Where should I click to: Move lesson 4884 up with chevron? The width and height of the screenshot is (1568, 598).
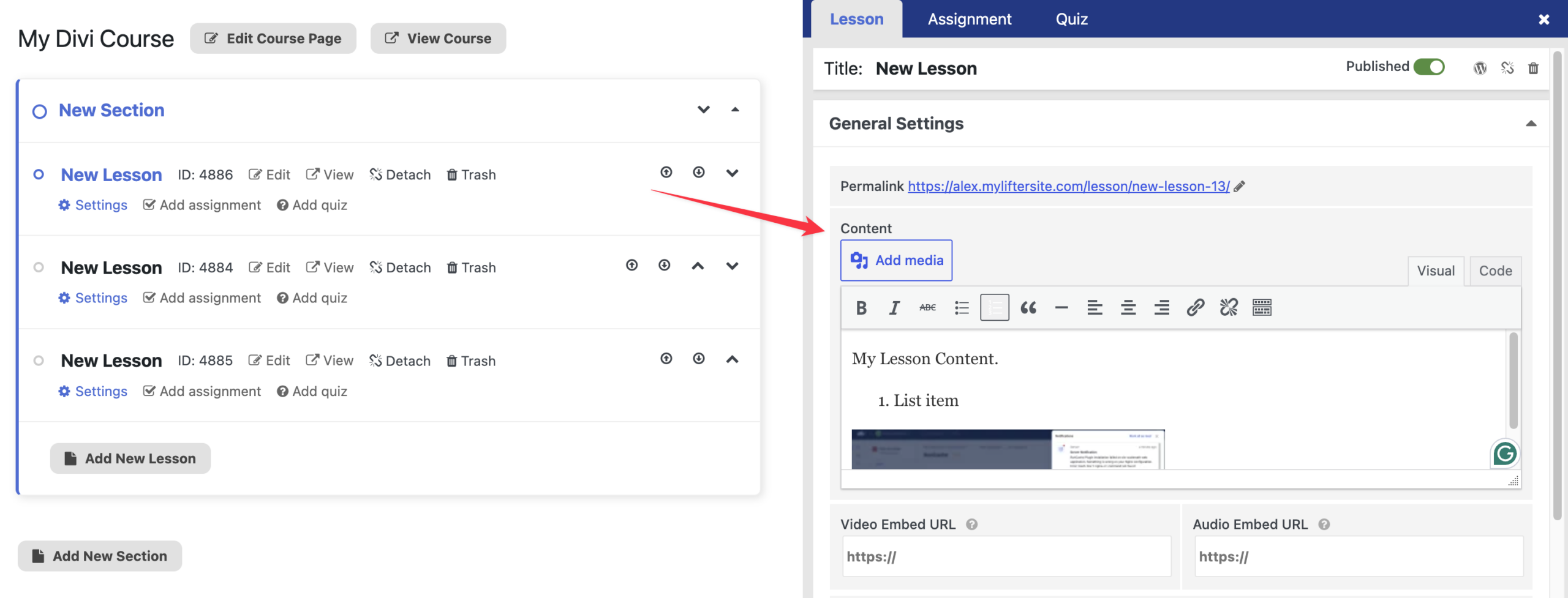pyautogui.click(x=698, y=266)
